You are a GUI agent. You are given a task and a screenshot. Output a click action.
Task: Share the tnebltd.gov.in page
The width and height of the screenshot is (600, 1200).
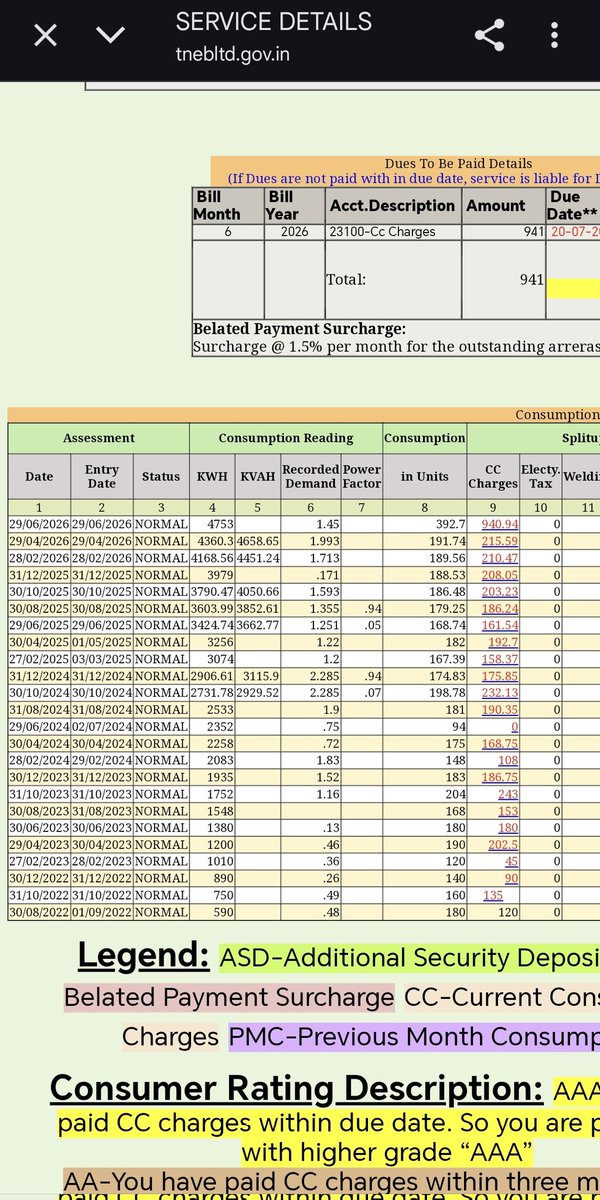pyautogui.click(x=489, y=37)
